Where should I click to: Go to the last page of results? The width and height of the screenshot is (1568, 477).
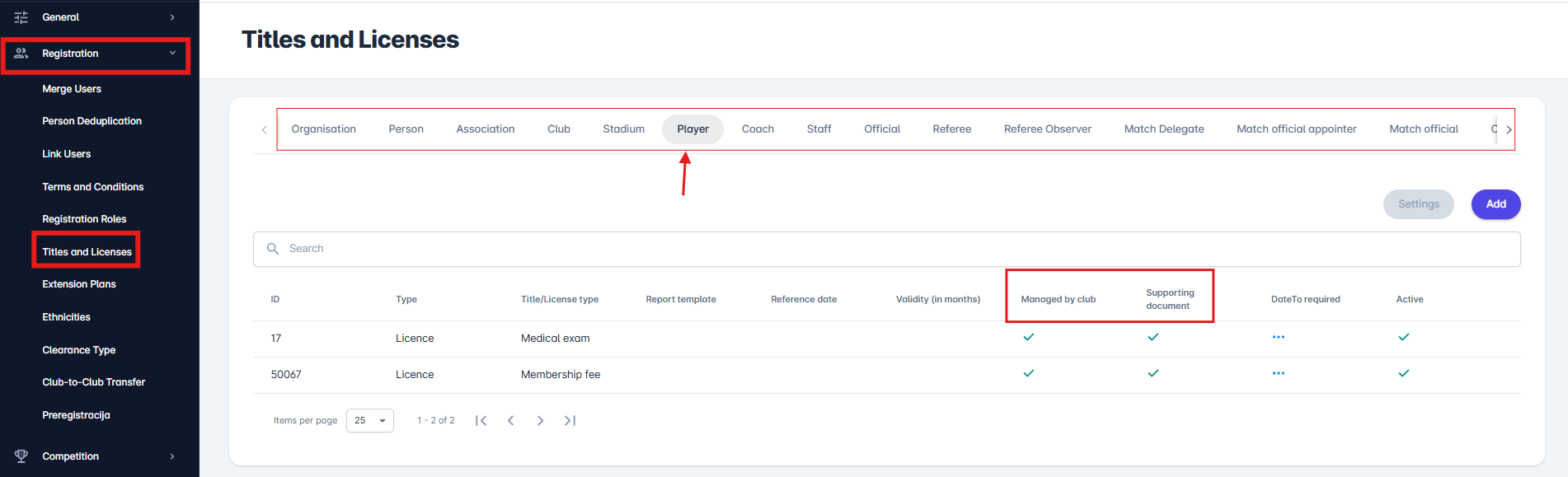coord(570,421)
